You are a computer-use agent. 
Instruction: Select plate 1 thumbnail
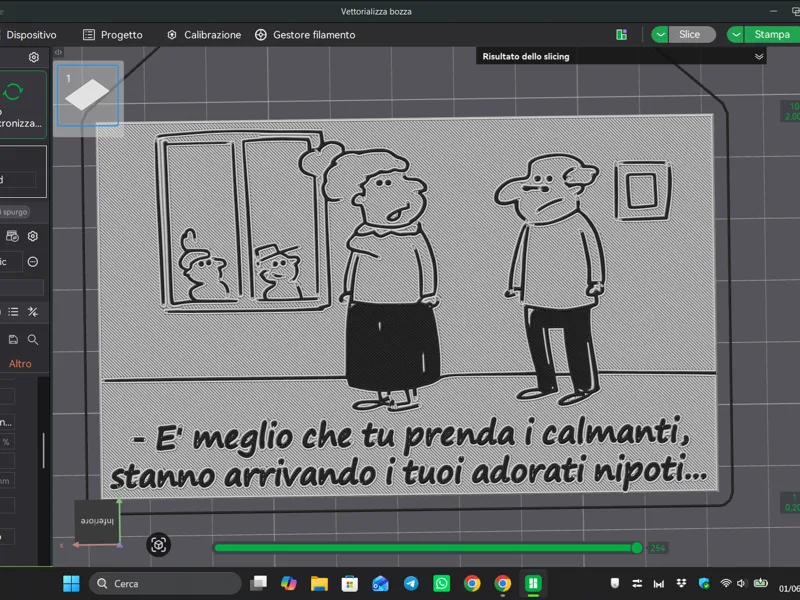(88, 95)
